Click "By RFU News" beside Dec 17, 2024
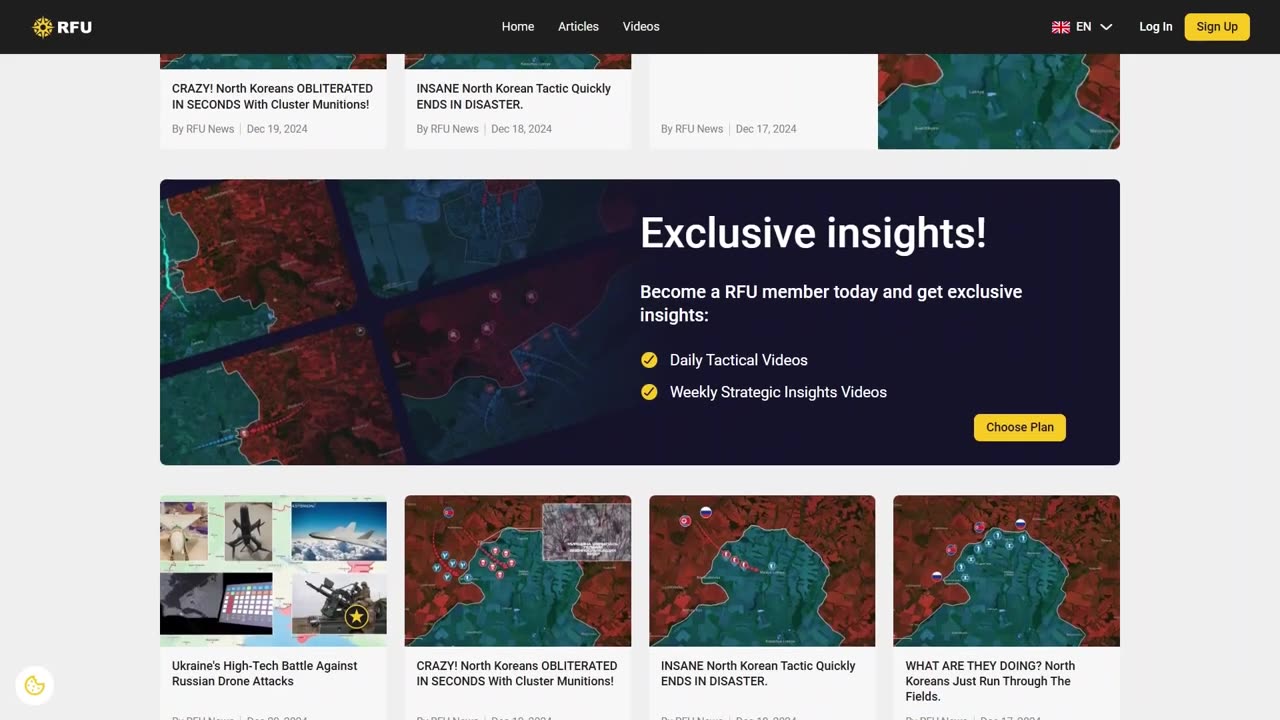The image size is (1280, 720). 692,129
